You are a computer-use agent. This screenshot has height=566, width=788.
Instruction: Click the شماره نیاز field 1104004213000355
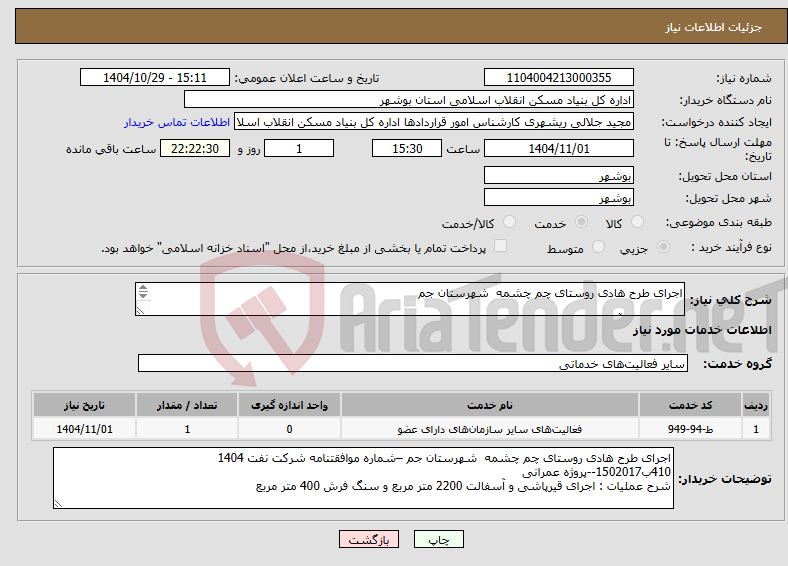(x=558, y=77)
